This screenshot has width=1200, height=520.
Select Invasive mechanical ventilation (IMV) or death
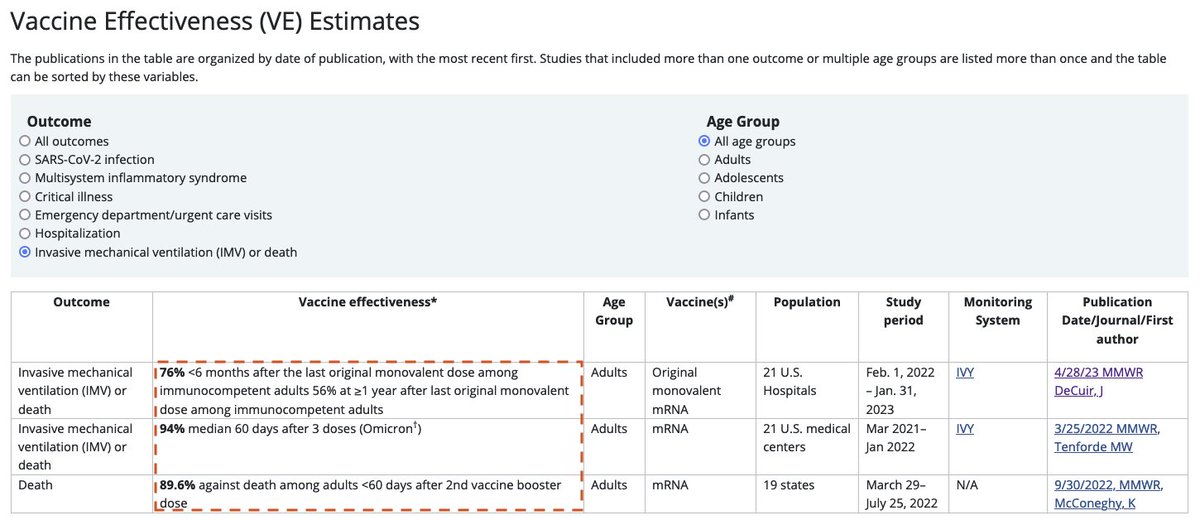pos(25,253)
